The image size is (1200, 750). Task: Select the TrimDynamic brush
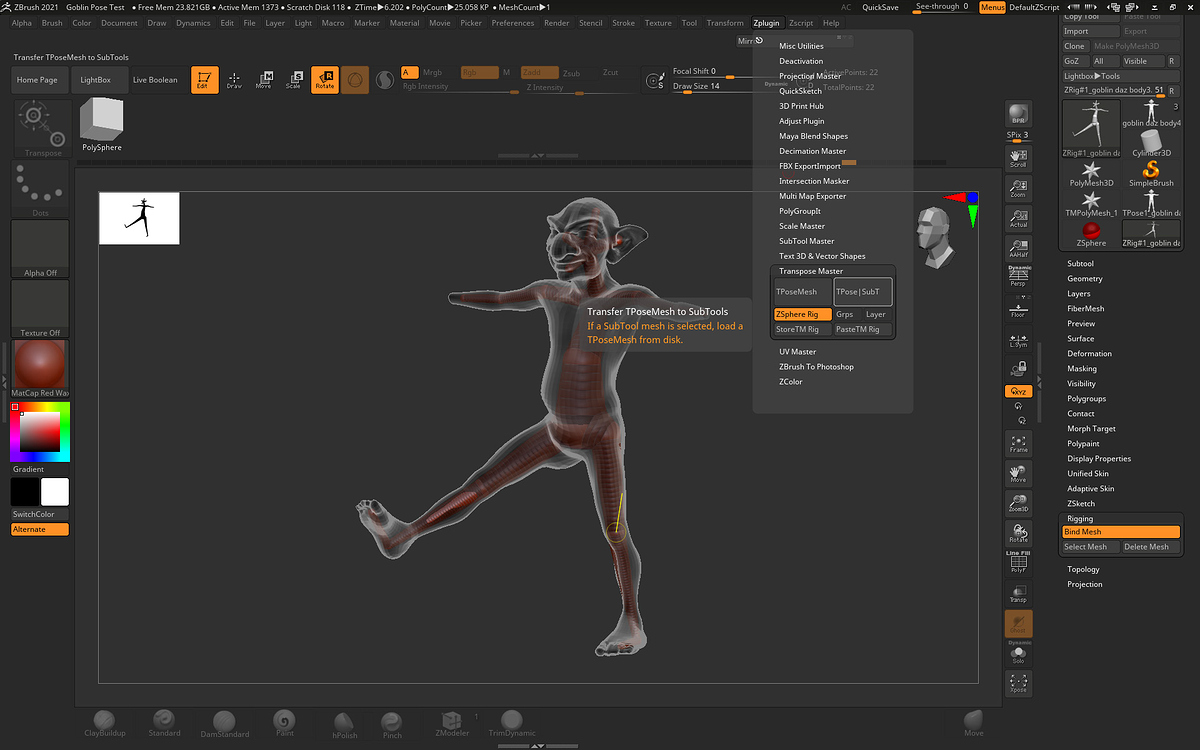click(x=511, y=724)
